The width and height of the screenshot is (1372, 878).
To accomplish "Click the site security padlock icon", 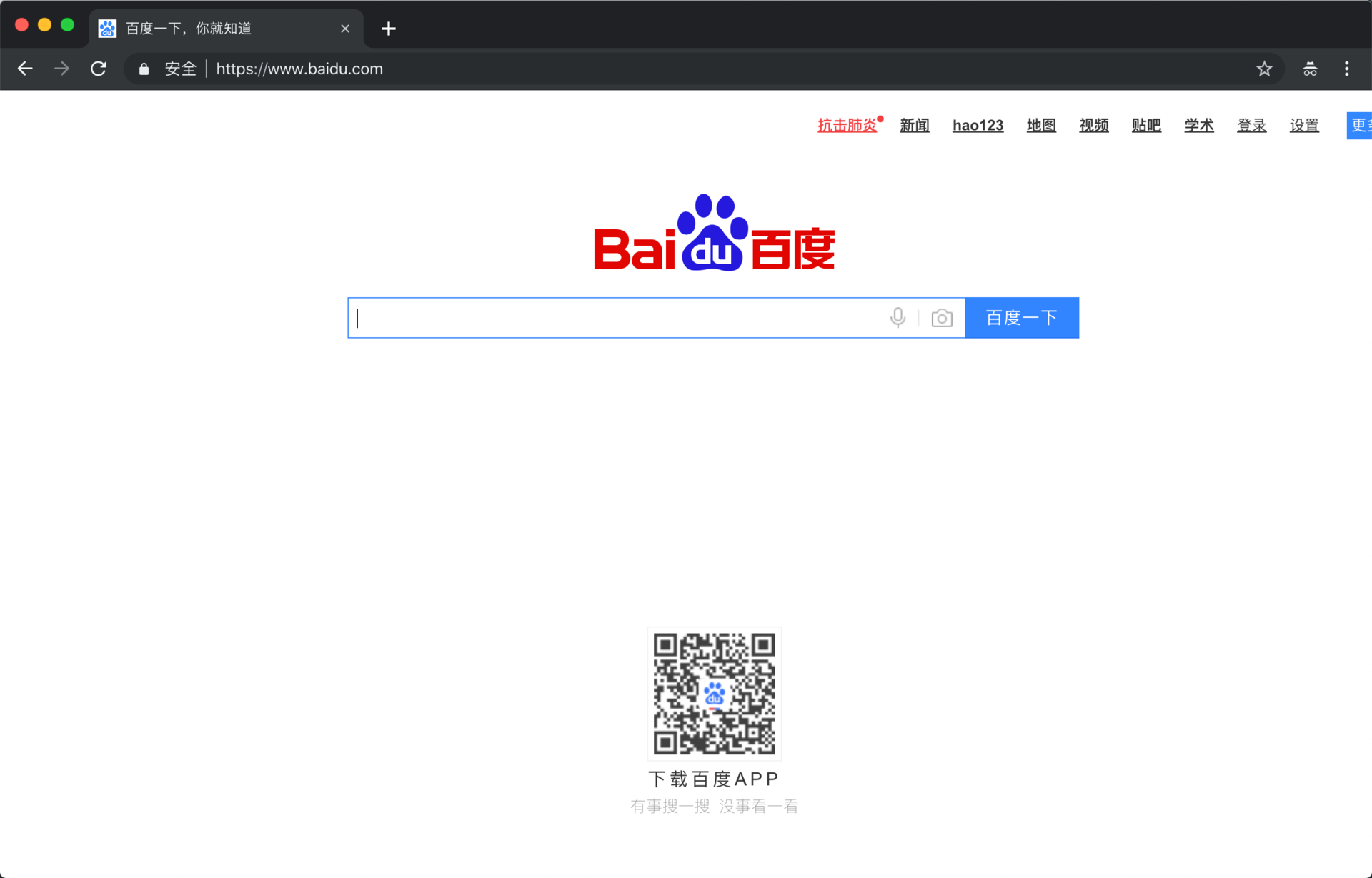I will coord(143,69).
